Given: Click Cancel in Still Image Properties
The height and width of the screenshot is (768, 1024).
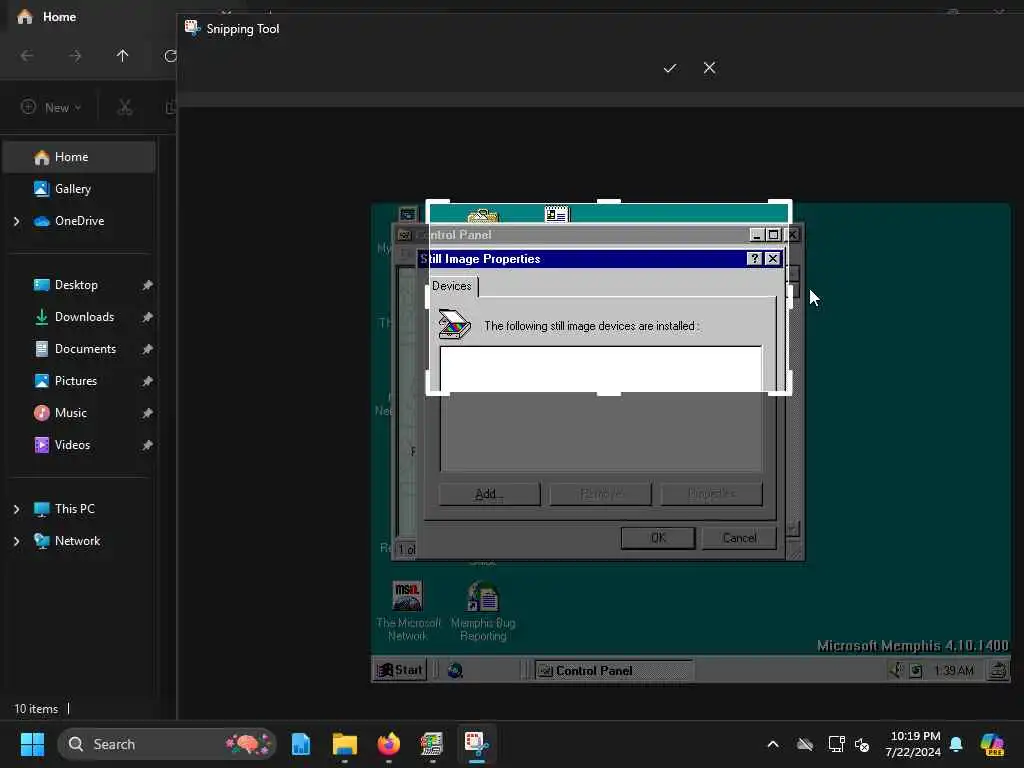Looking at the screenshot, I should tap(739, 538).
